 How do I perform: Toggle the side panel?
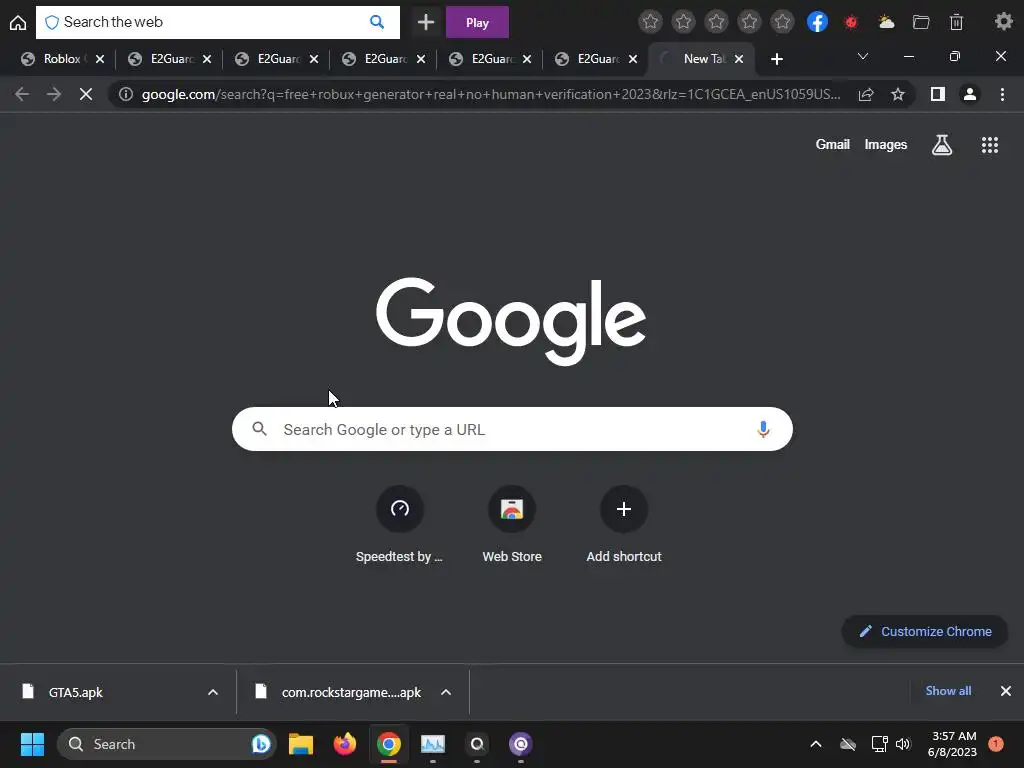[938, 94]
